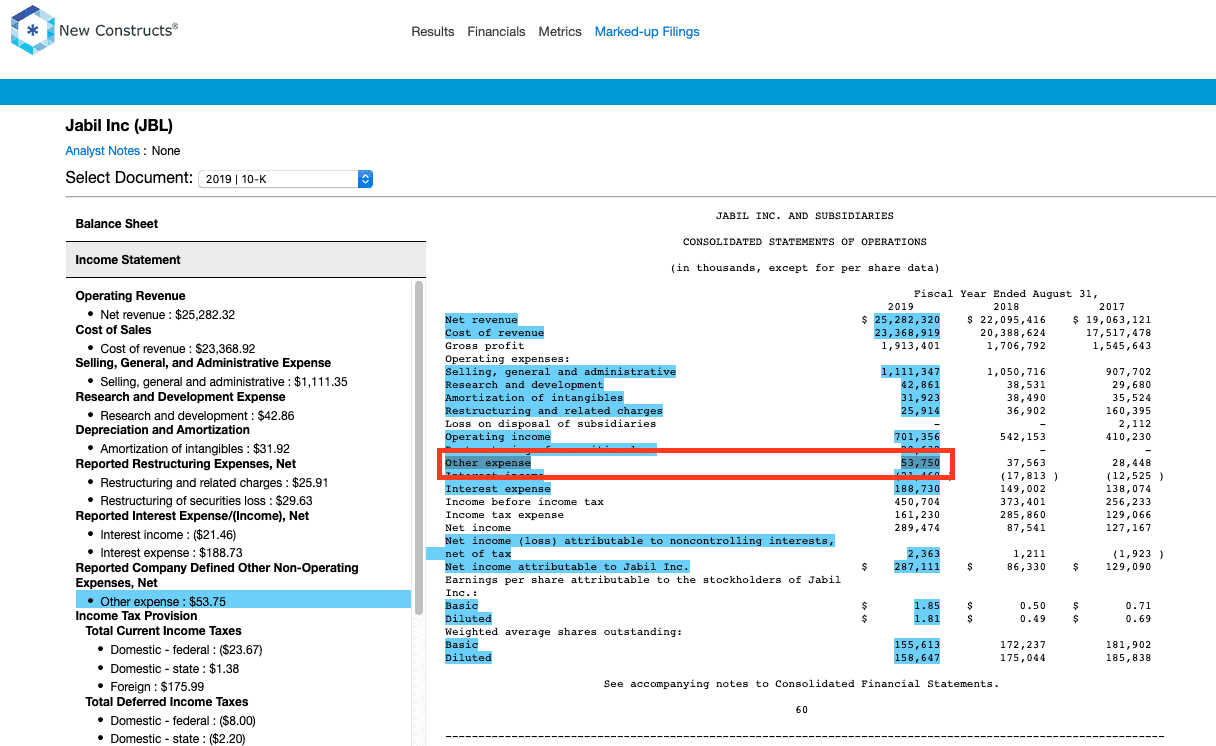
Task: Select the sidebar entry 'Cost of revenue : $23,368.92'
Action: point(178,349)
